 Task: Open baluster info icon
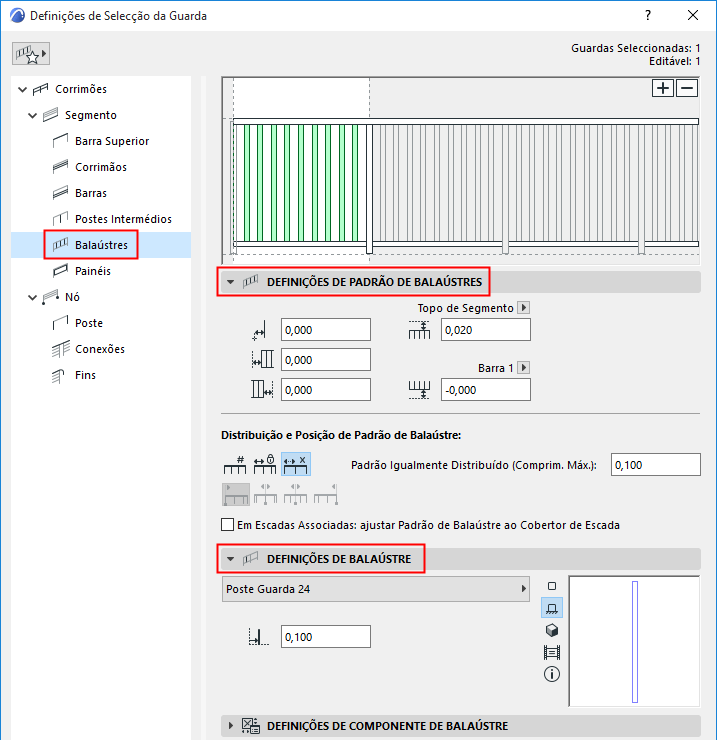(552, 674)
